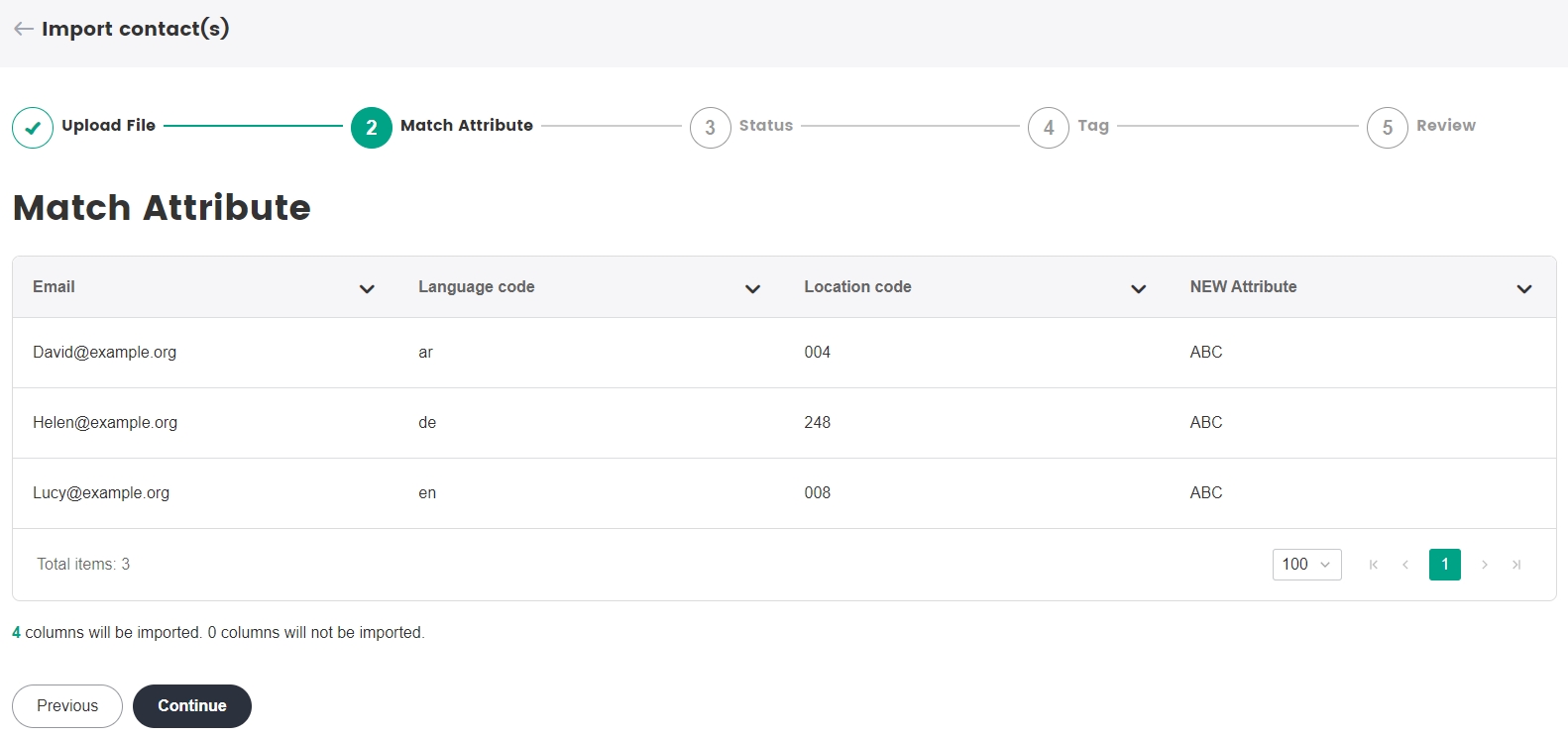Click the Upload File checkmark step icon

[x=33, y=128]
